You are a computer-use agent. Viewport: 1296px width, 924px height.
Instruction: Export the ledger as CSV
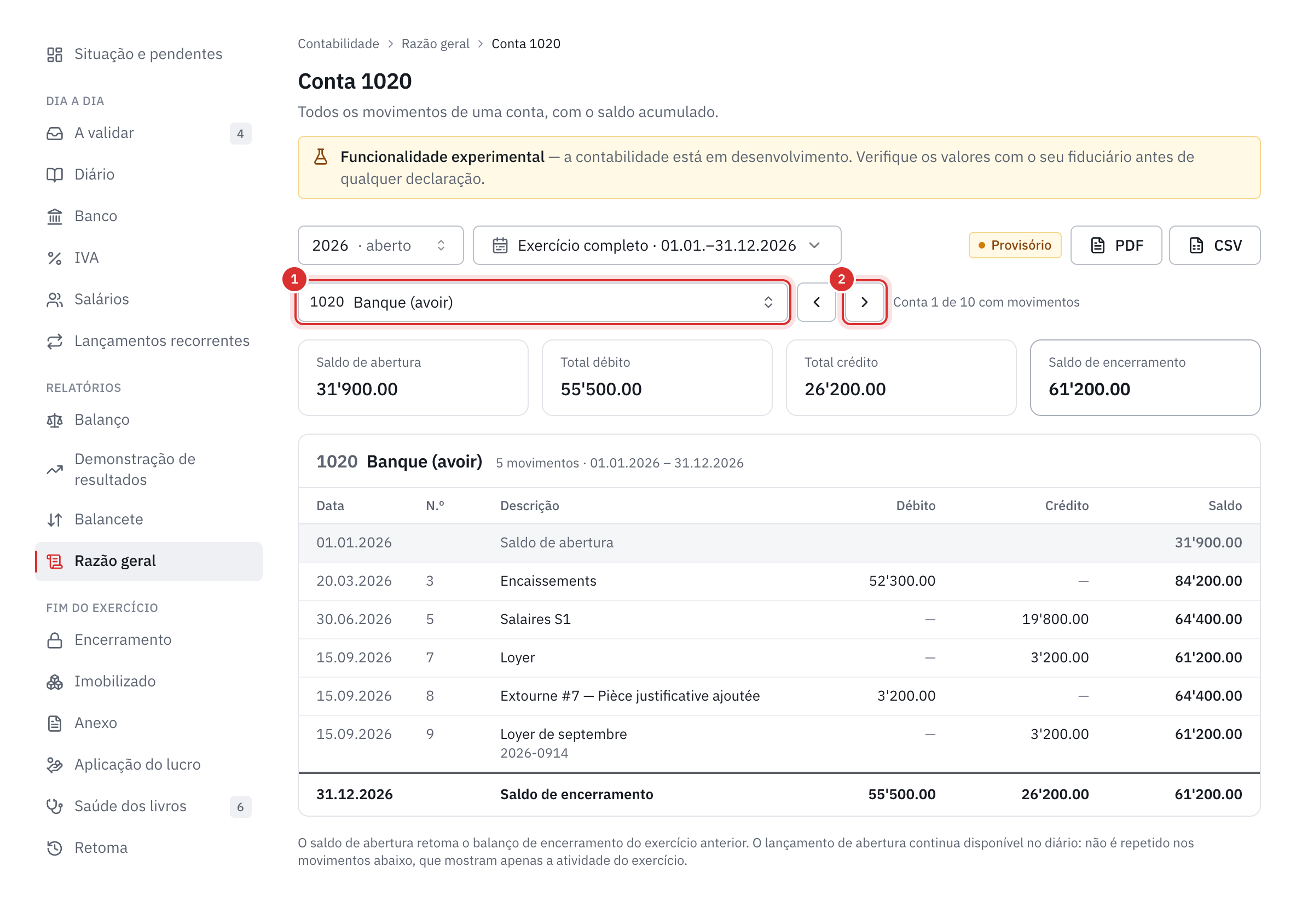pyautogui.click(x=1214, y=245)
